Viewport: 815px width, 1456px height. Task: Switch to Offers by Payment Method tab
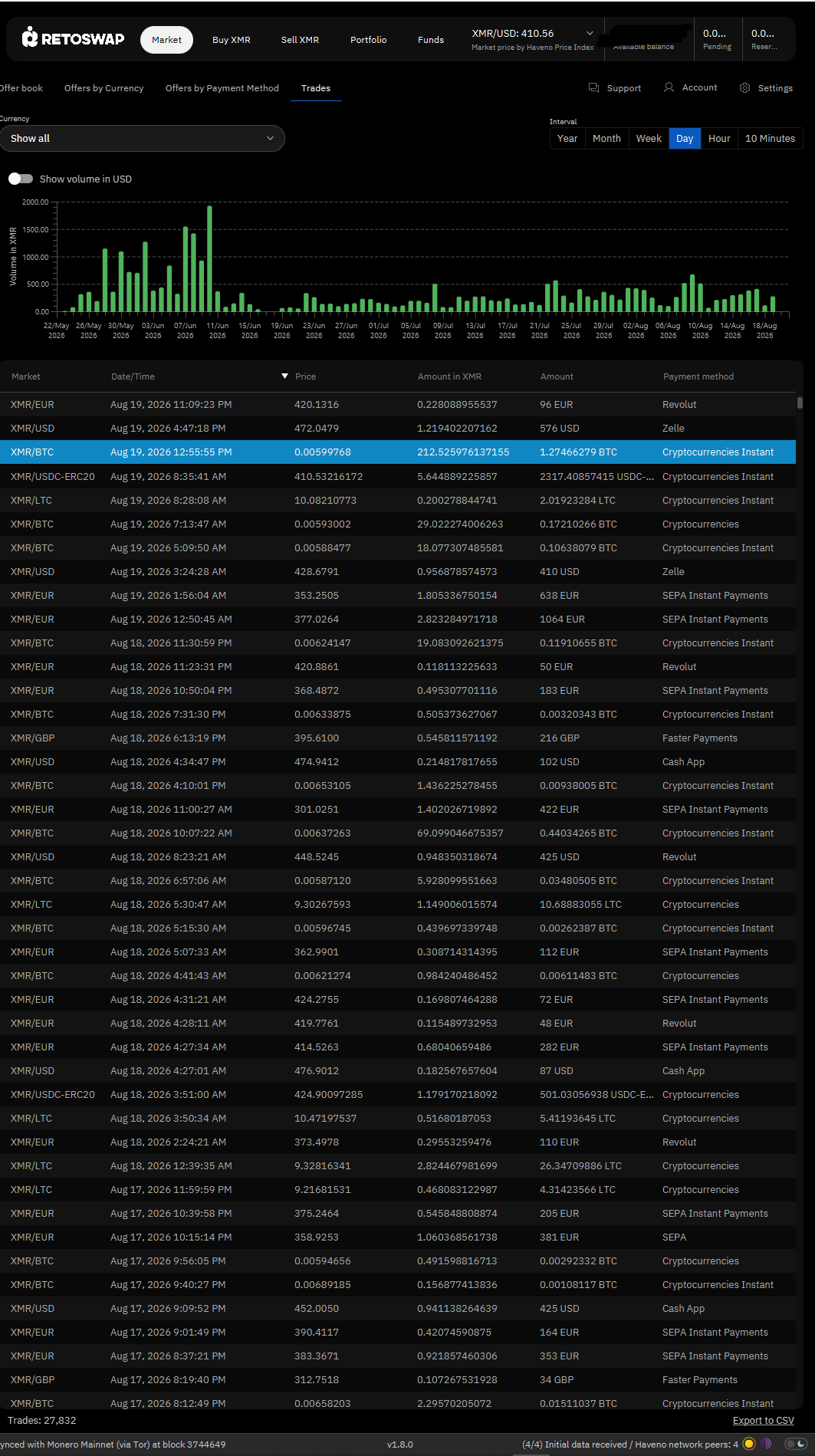[222, 88]
